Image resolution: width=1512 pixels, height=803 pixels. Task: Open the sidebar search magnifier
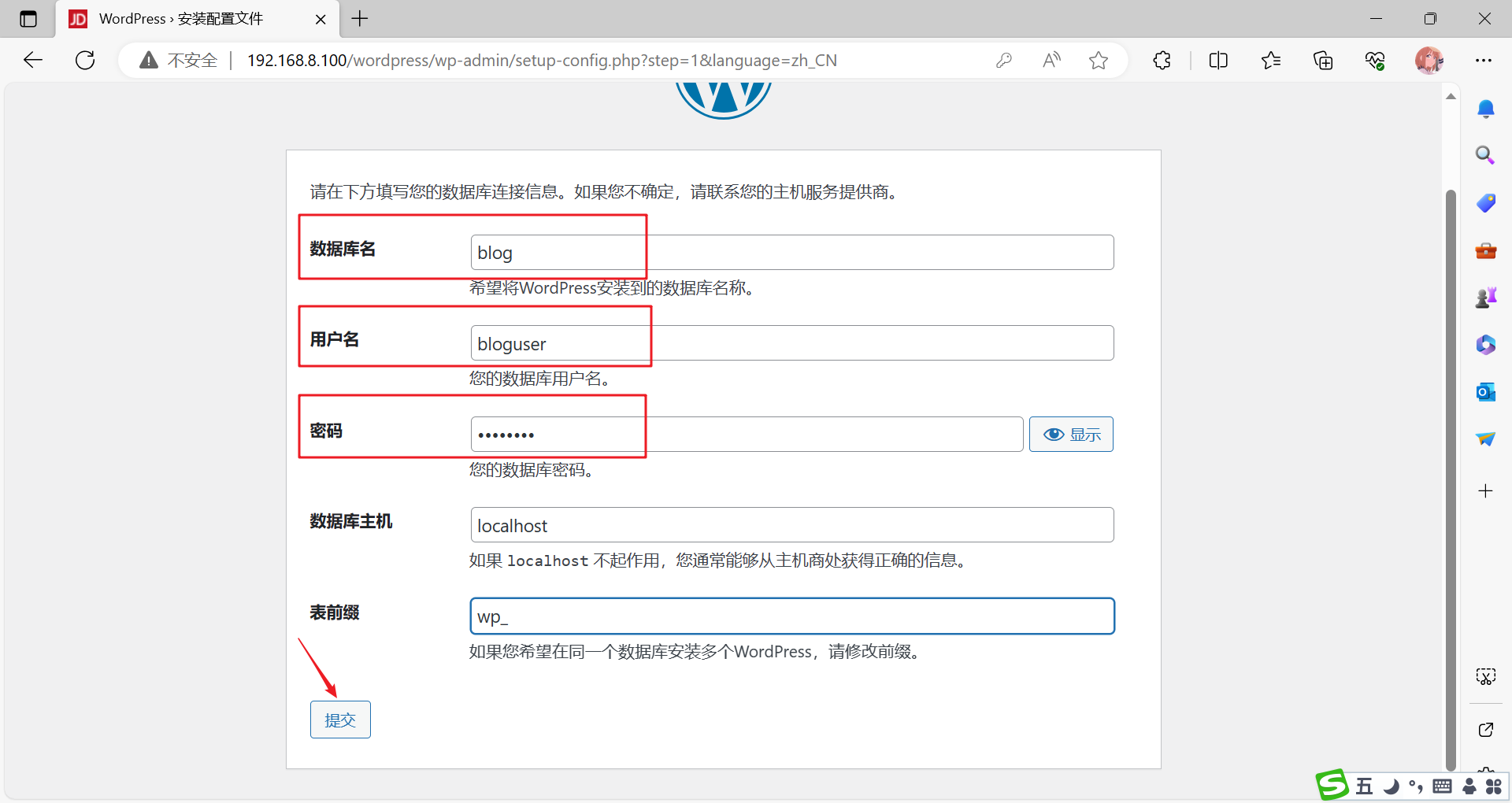point(1485,155)
